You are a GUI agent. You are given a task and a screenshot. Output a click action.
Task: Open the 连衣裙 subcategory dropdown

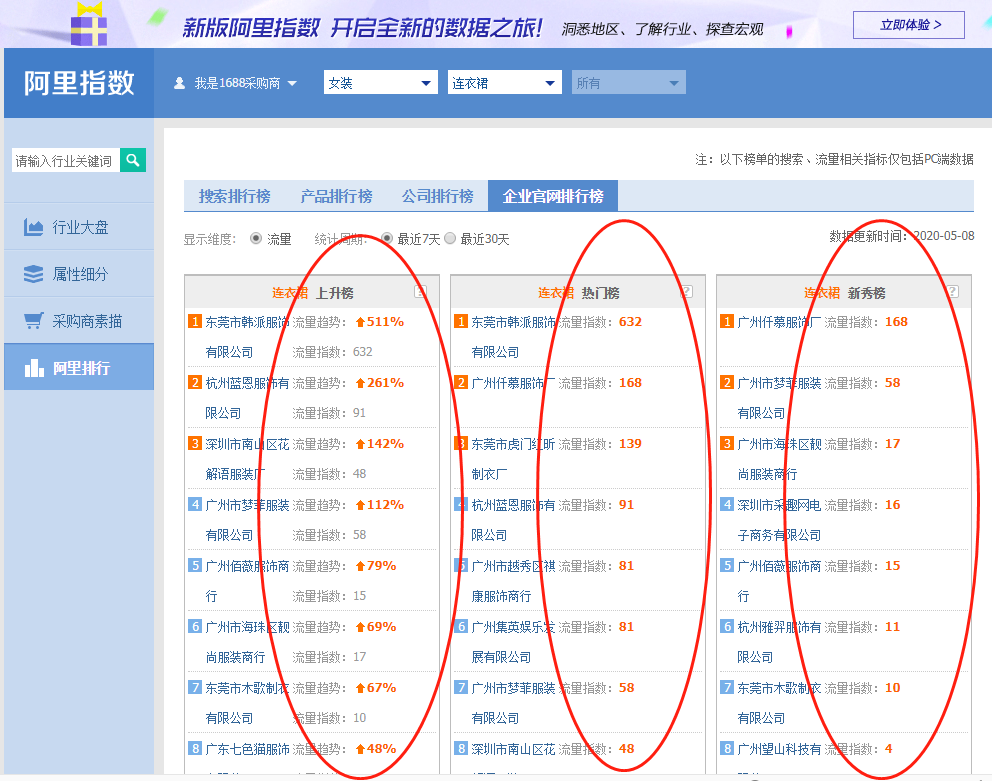click(504, 83)
